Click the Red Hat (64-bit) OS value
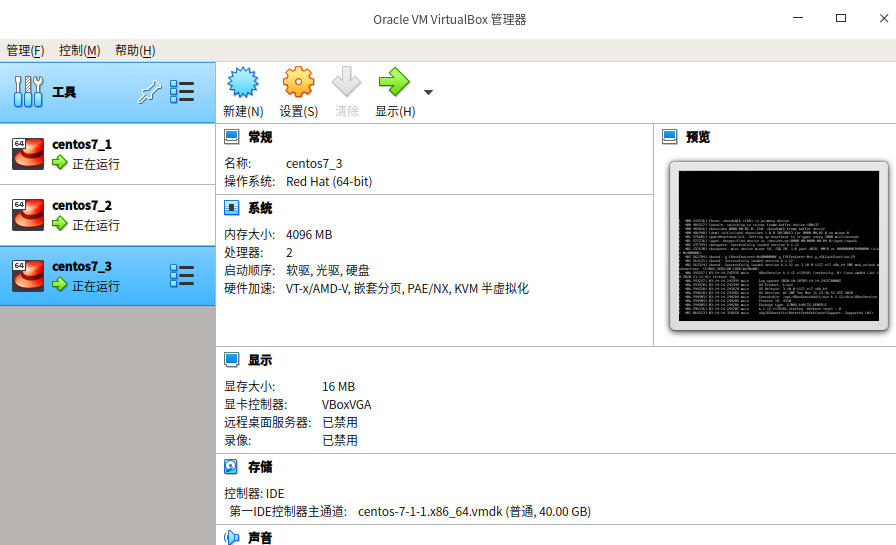Image resolution: width=896 pixels, height=545 pixels. (x=329, y=182)
